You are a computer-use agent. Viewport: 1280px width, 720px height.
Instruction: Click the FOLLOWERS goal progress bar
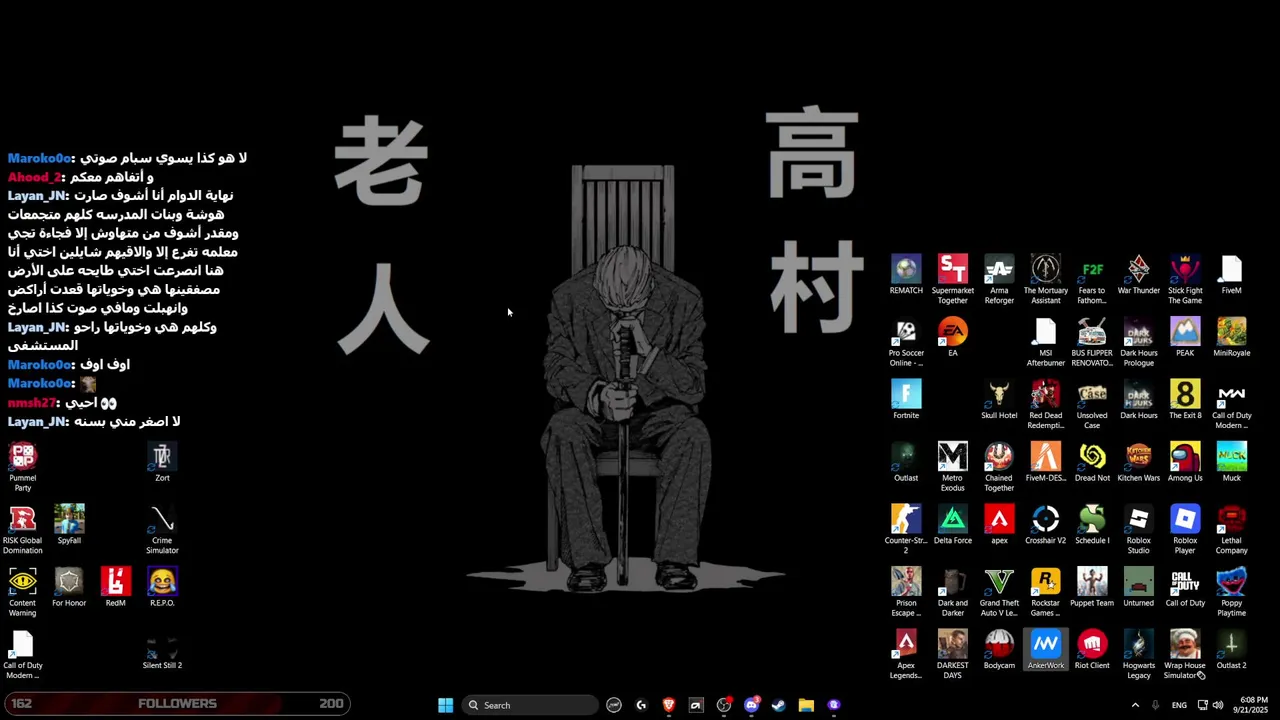[177, 704]
